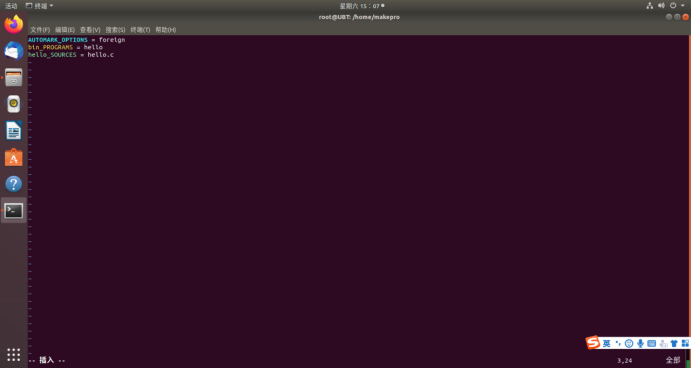
Task: Click 活动 Activities button
Action: coord(11,6)
